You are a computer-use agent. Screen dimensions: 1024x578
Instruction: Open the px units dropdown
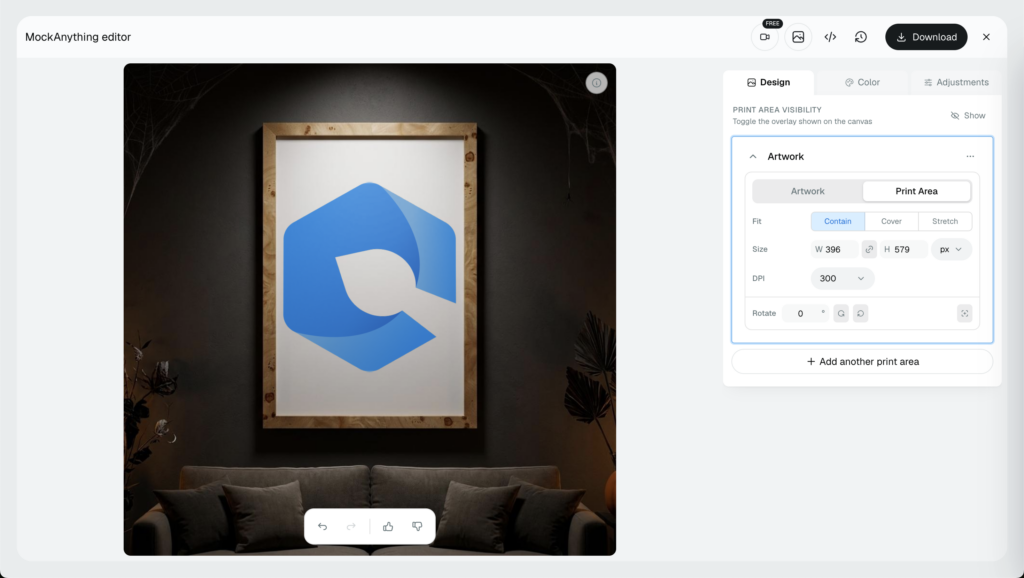(x=952, y=249)
